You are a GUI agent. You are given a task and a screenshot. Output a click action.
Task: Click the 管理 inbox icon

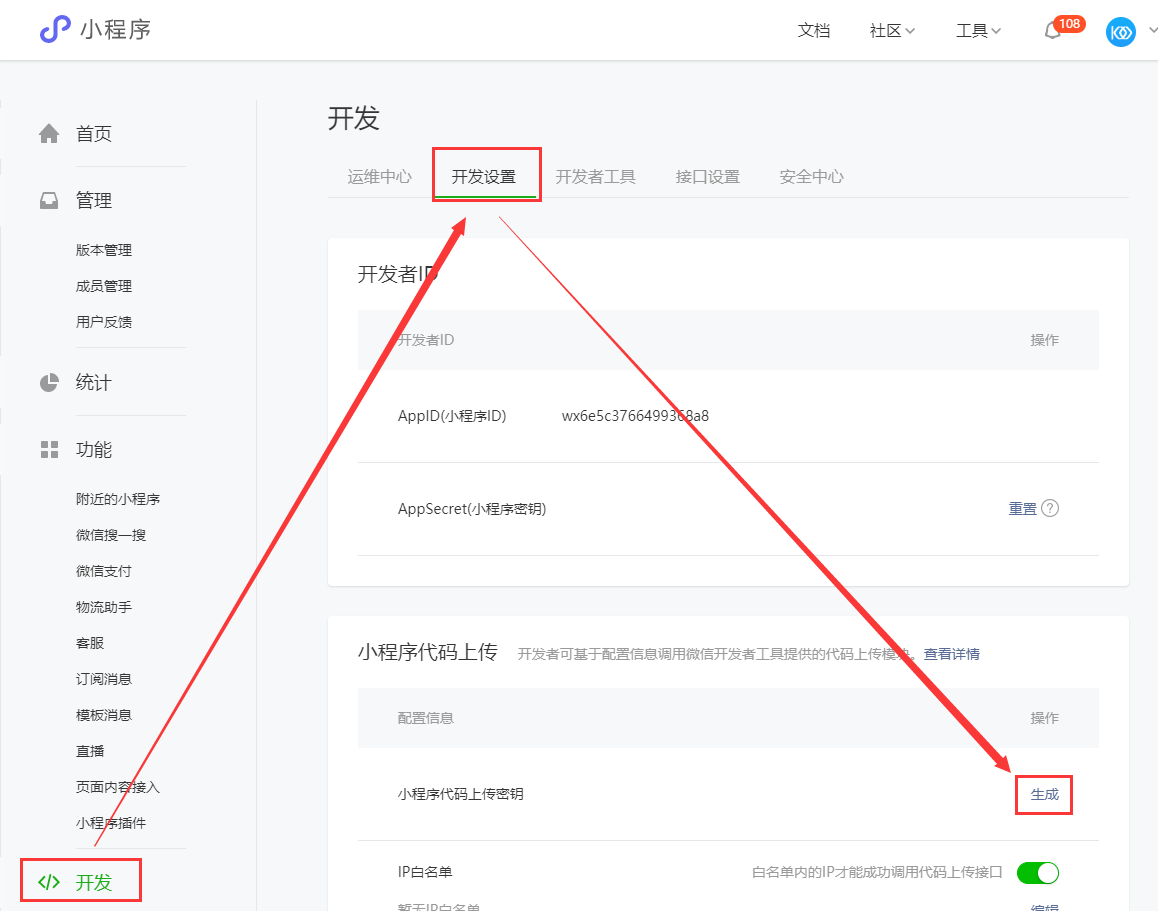click(x=49, y=201)
